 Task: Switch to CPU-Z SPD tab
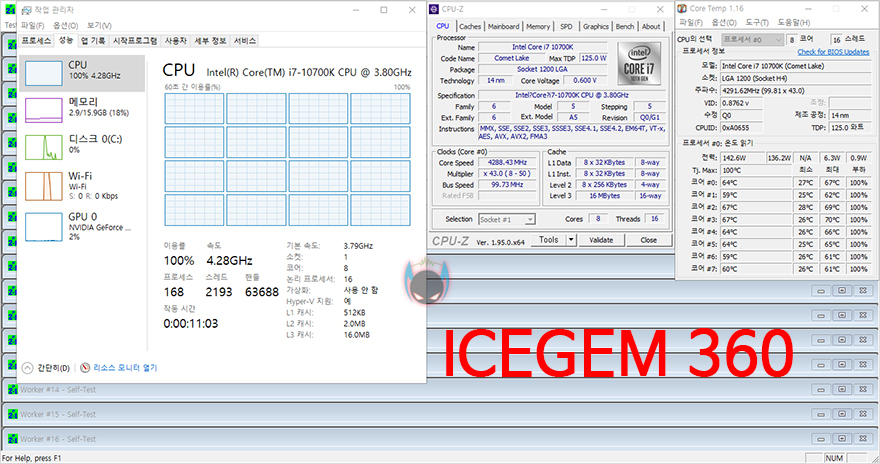[566, 26]
